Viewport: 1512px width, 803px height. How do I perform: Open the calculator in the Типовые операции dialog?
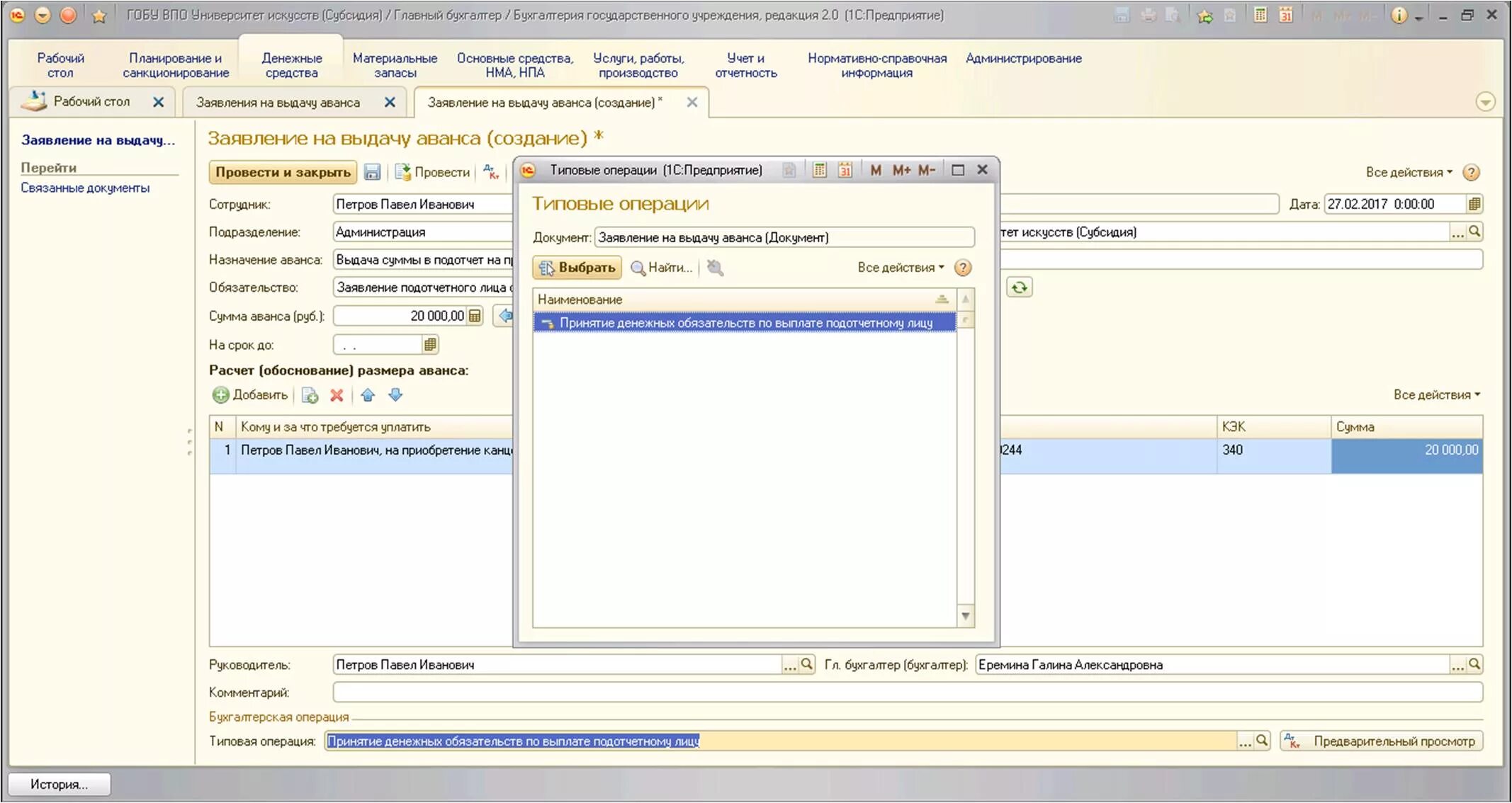pyautogui.click(x=820, y=170)
